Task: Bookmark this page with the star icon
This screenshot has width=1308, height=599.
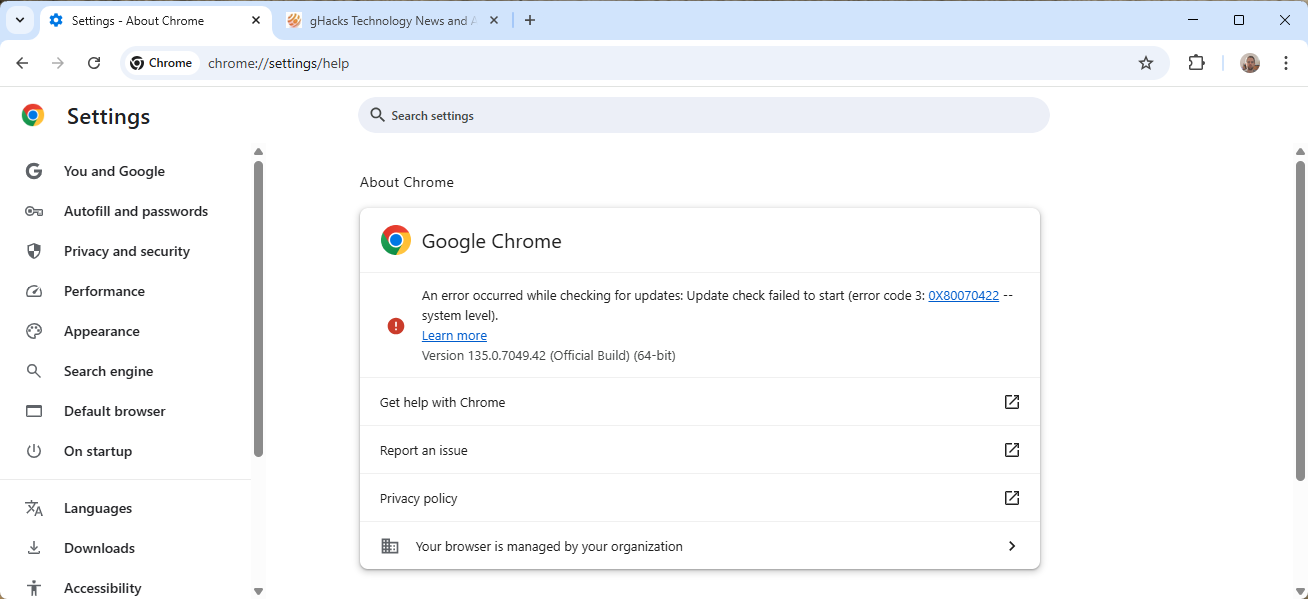Action: tap(1146, 62)
